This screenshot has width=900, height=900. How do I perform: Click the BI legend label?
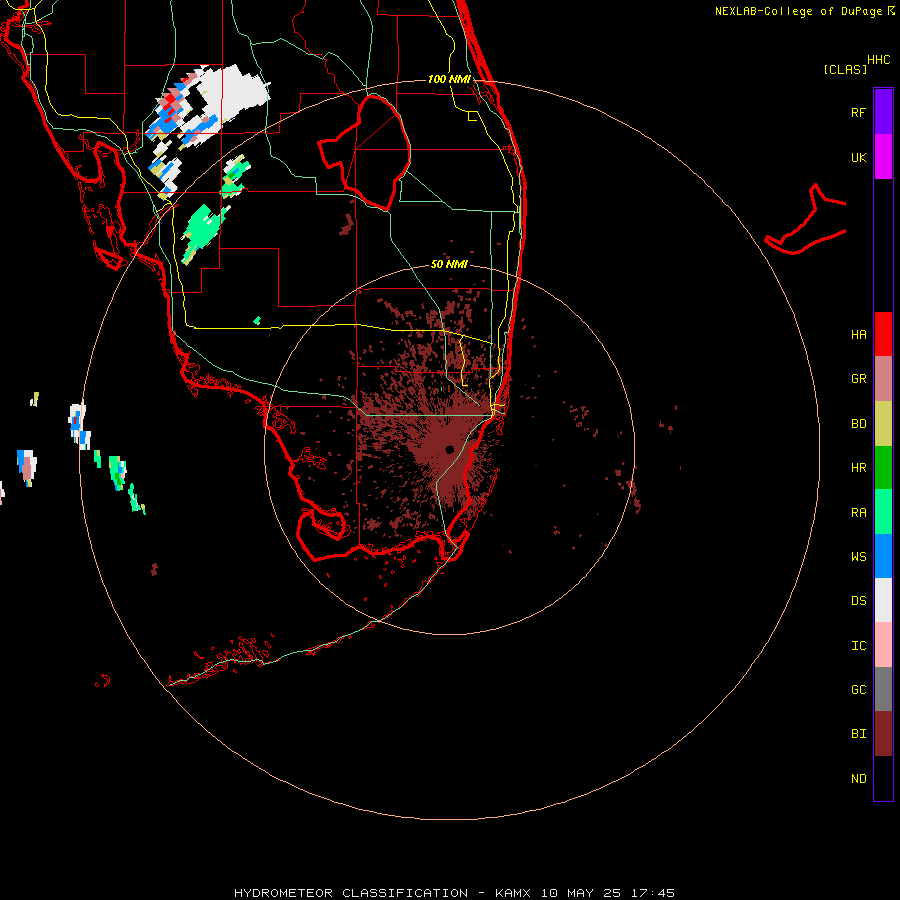tap(858, 734)
